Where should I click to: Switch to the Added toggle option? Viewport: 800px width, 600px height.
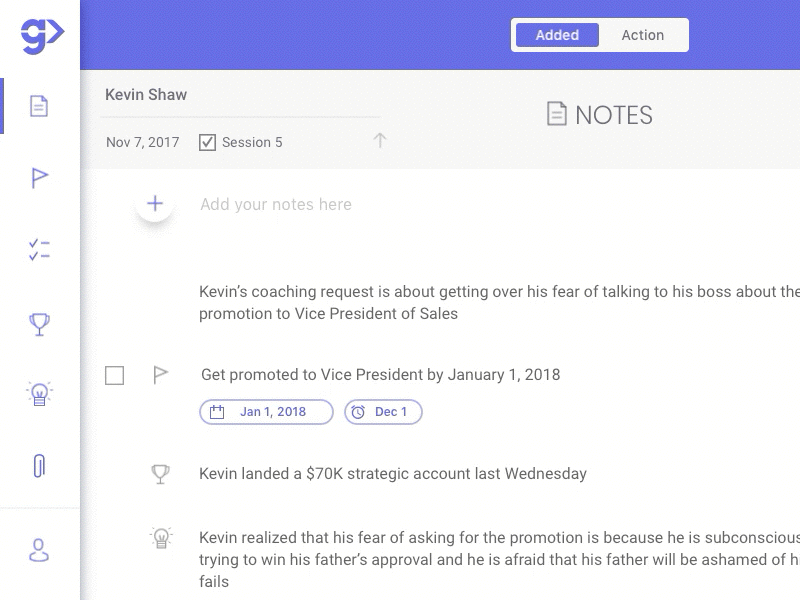point(557,35)
